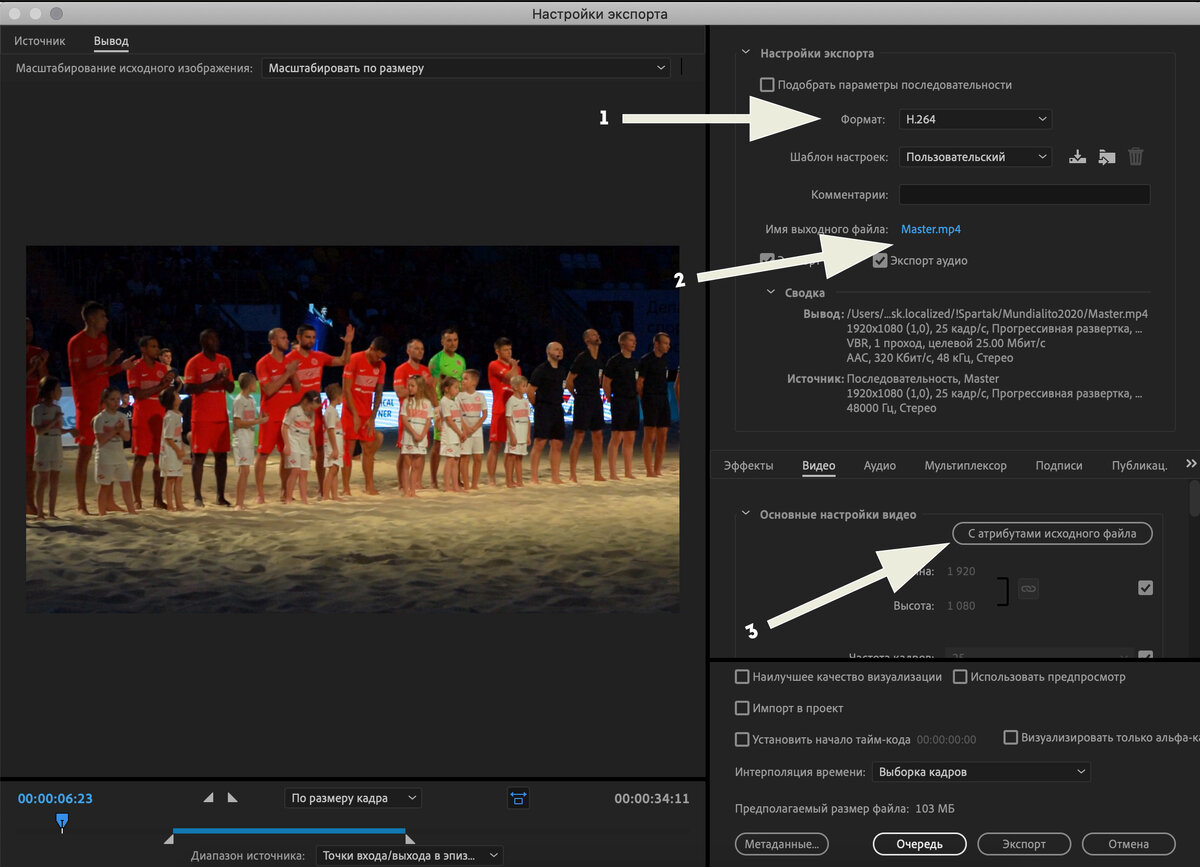1200x867 pixels.
Task: Click the Экспорт button
Action: [x=1024, y=844]
